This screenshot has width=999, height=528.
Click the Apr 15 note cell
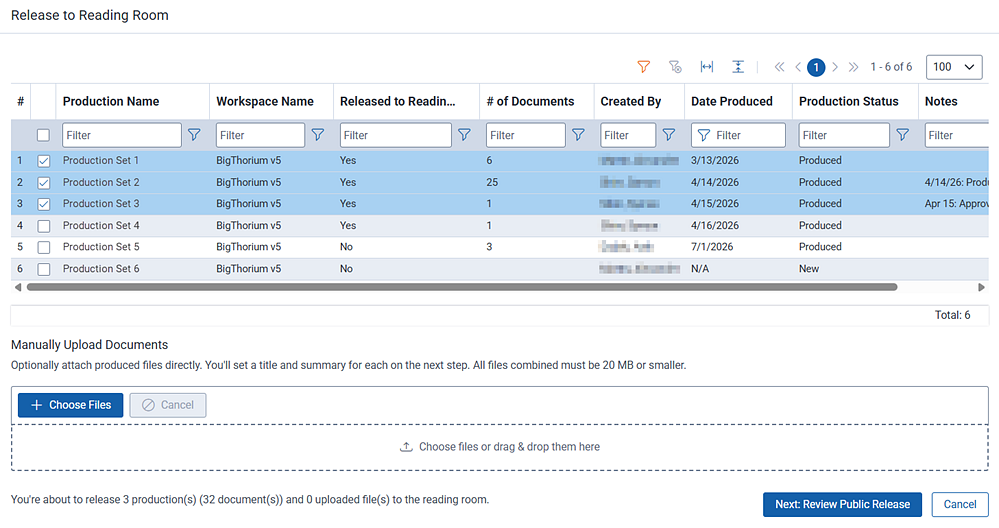pyautogui.click(x=956, y=204)
